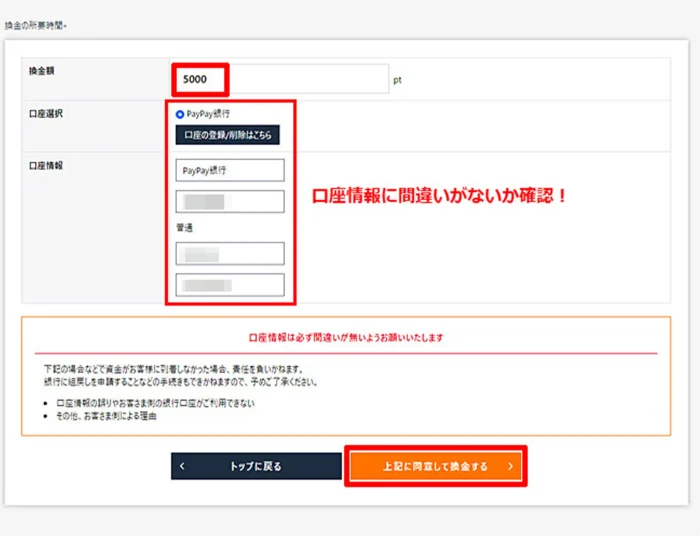Click the blurred field under 普通 label

tap(230, 253)
